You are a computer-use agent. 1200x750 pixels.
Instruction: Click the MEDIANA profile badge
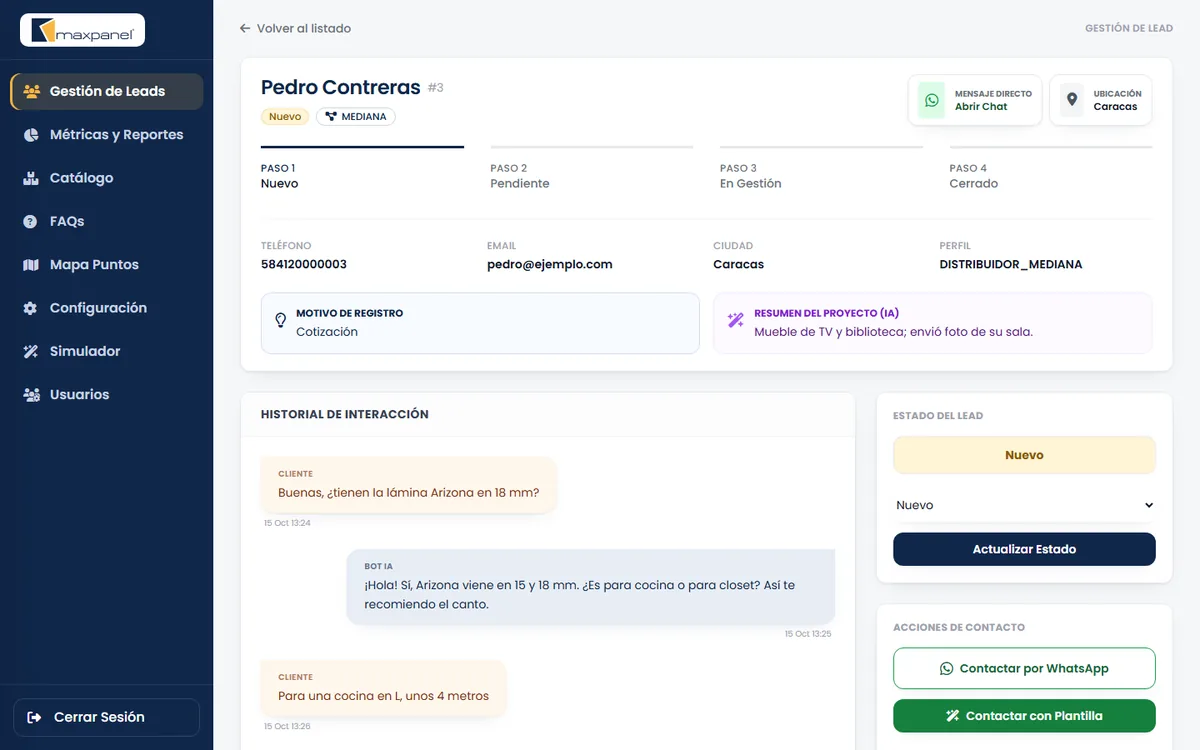(x=356, y=116)
